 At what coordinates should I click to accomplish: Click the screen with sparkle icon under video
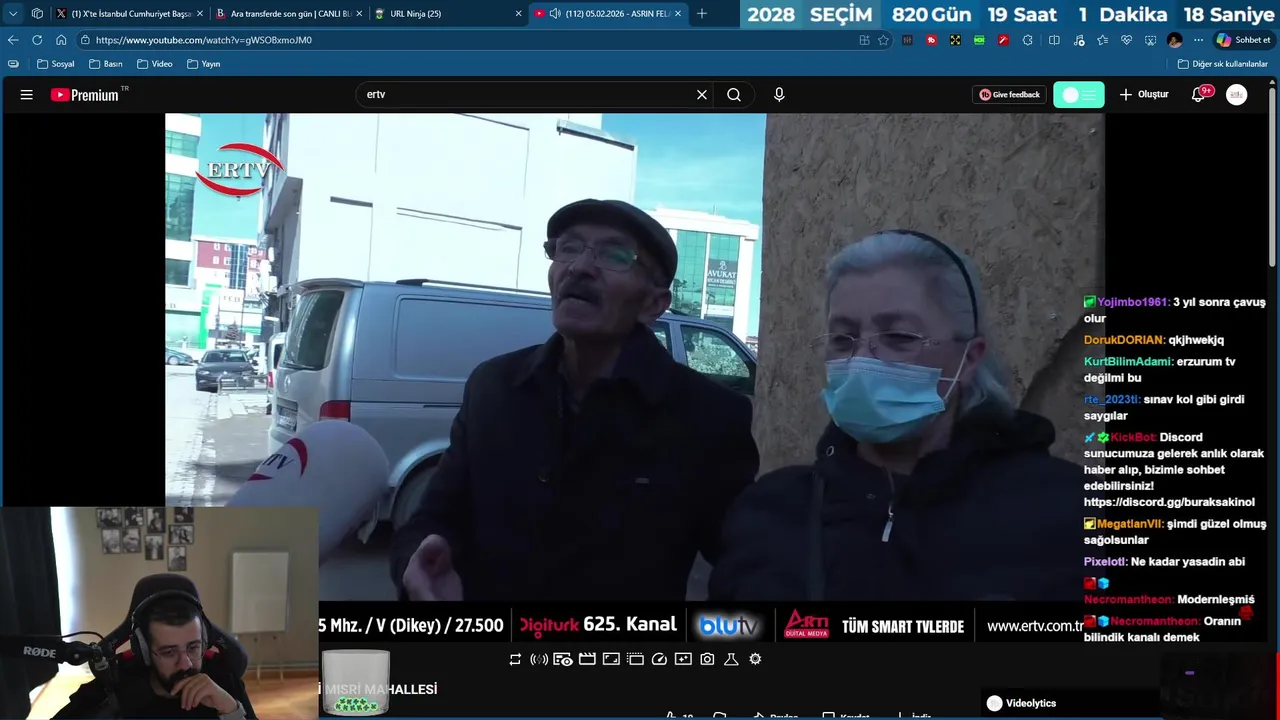point(683,659)
